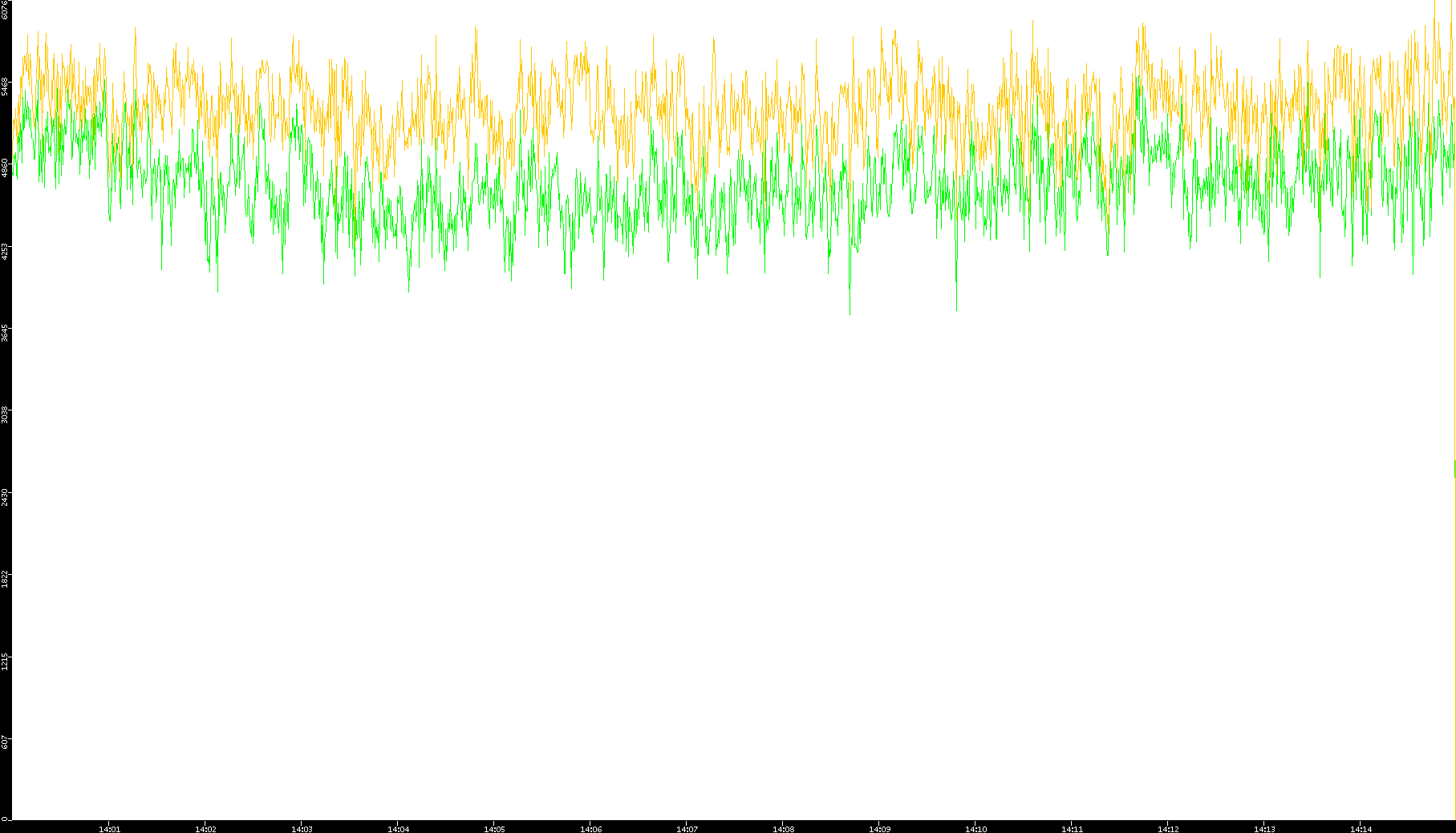1456x833 pixels.
Task: Click the 4860 y-axis label
Action: pos(5,168)
